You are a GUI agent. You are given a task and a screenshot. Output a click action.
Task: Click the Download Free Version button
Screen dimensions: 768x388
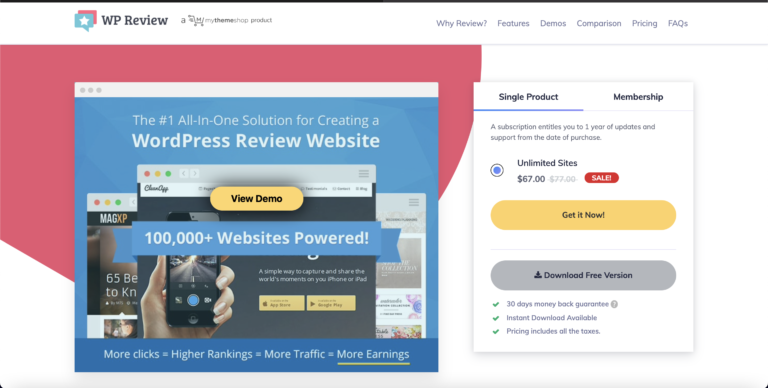pos(583,275)
